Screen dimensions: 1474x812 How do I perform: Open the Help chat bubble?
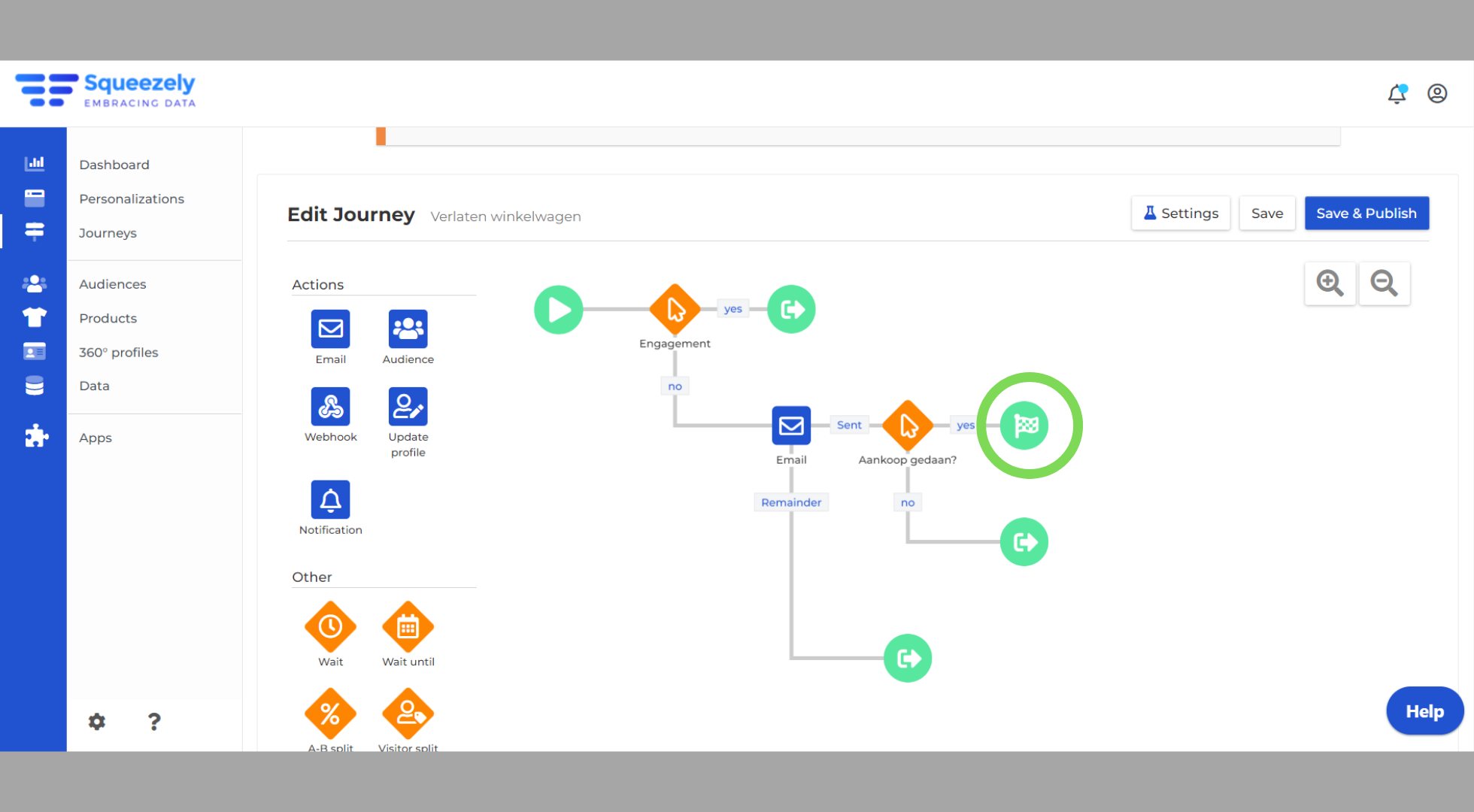coord(1424,711)
